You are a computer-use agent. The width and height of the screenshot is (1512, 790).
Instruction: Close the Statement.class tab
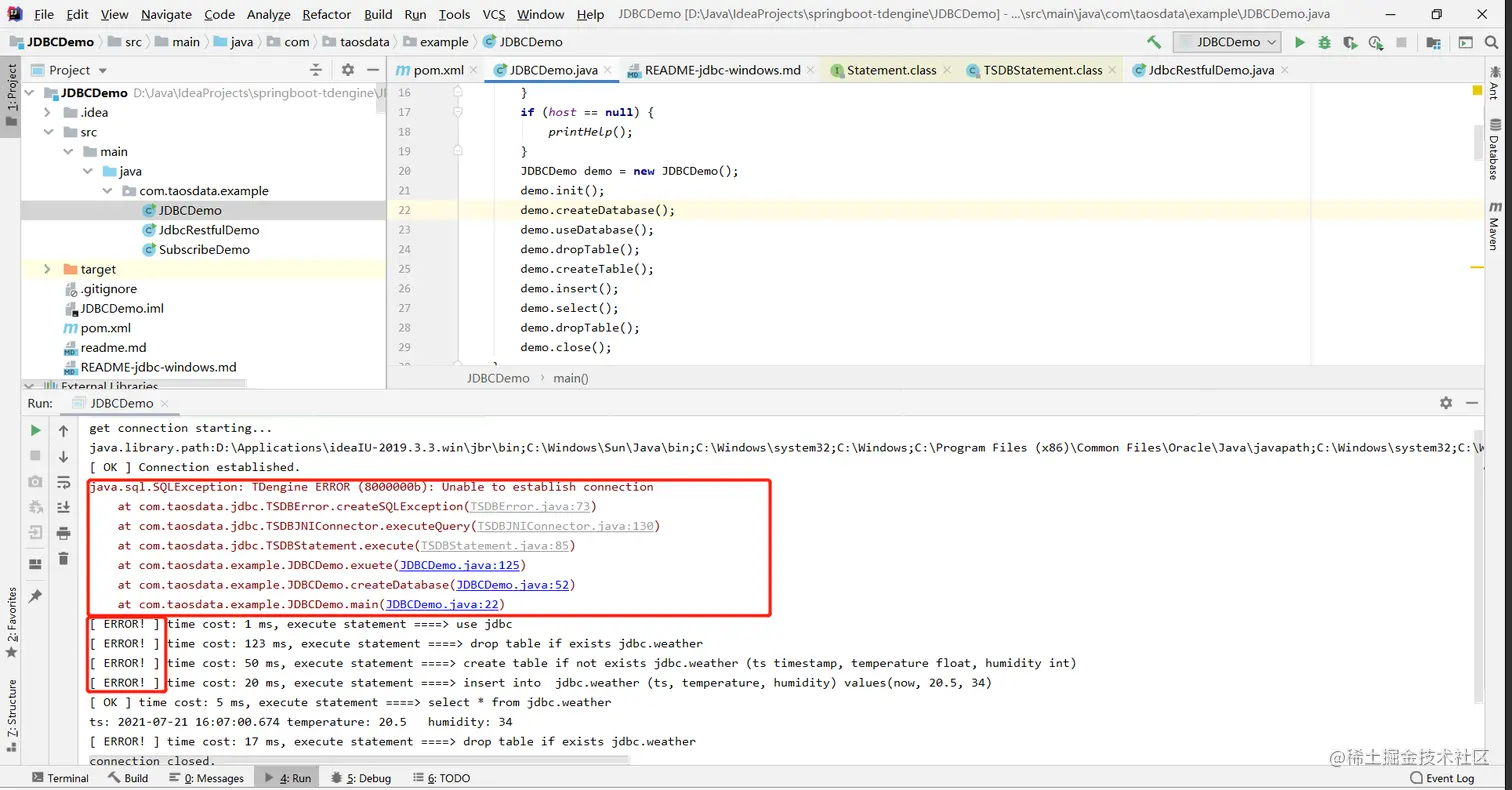pos(946,70)
